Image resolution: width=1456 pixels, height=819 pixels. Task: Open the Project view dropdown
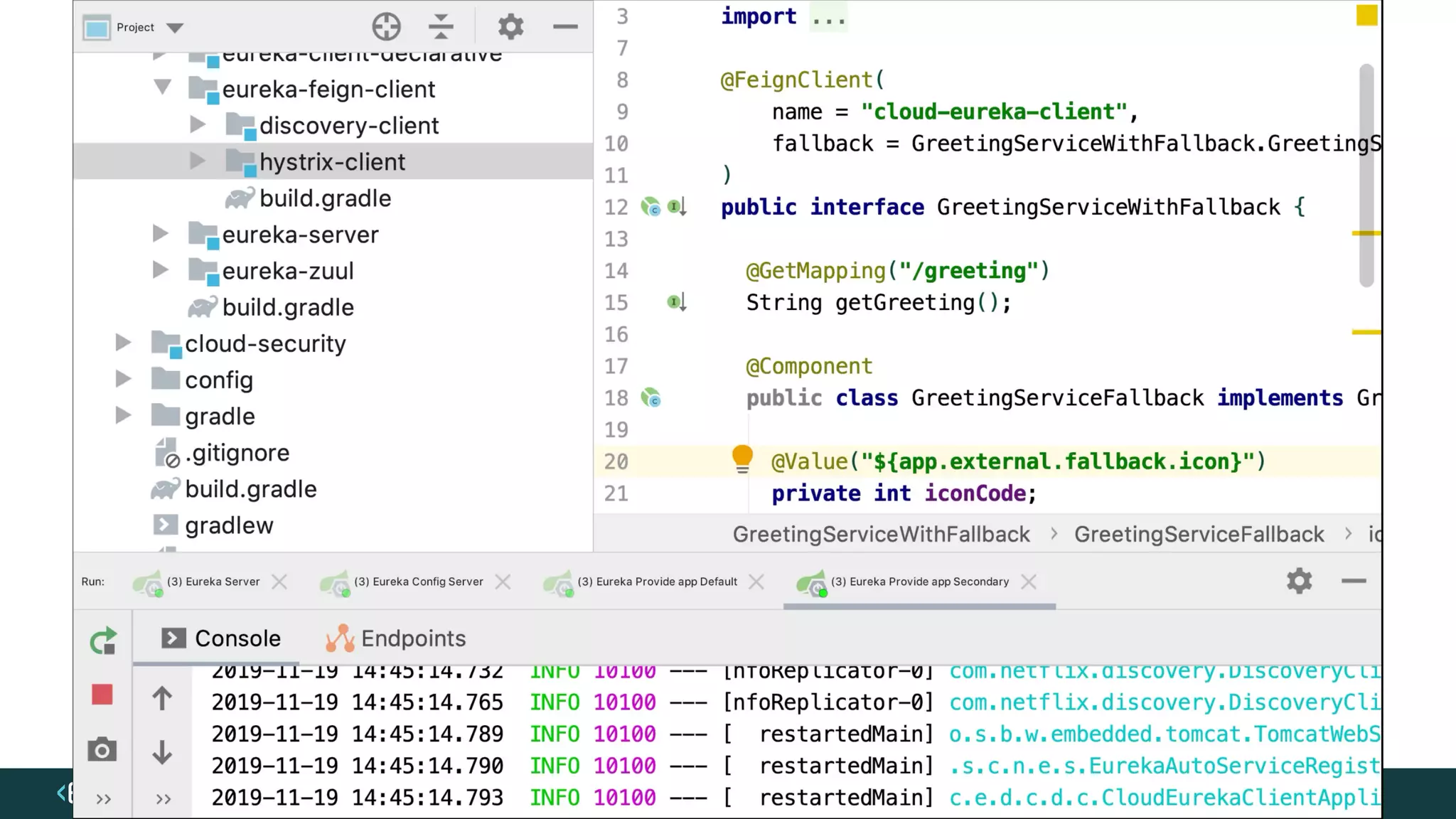coord(175,28)
